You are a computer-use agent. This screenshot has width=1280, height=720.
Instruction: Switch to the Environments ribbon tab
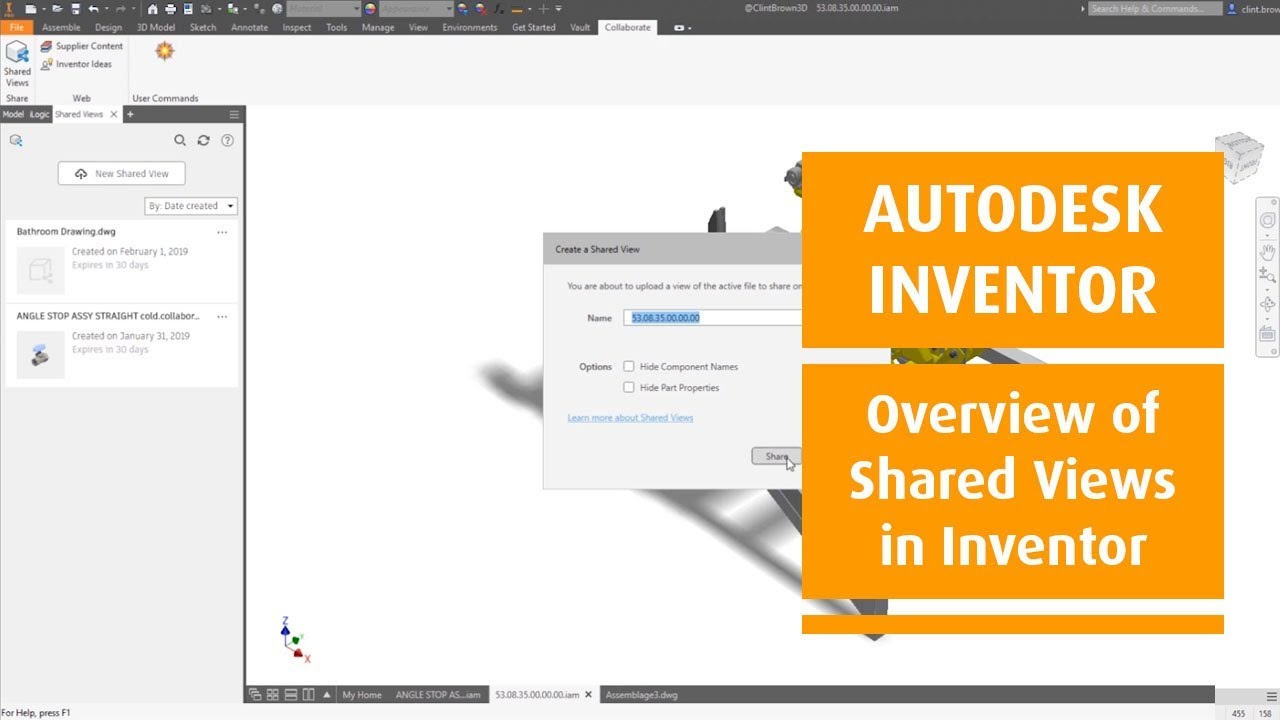470,27
